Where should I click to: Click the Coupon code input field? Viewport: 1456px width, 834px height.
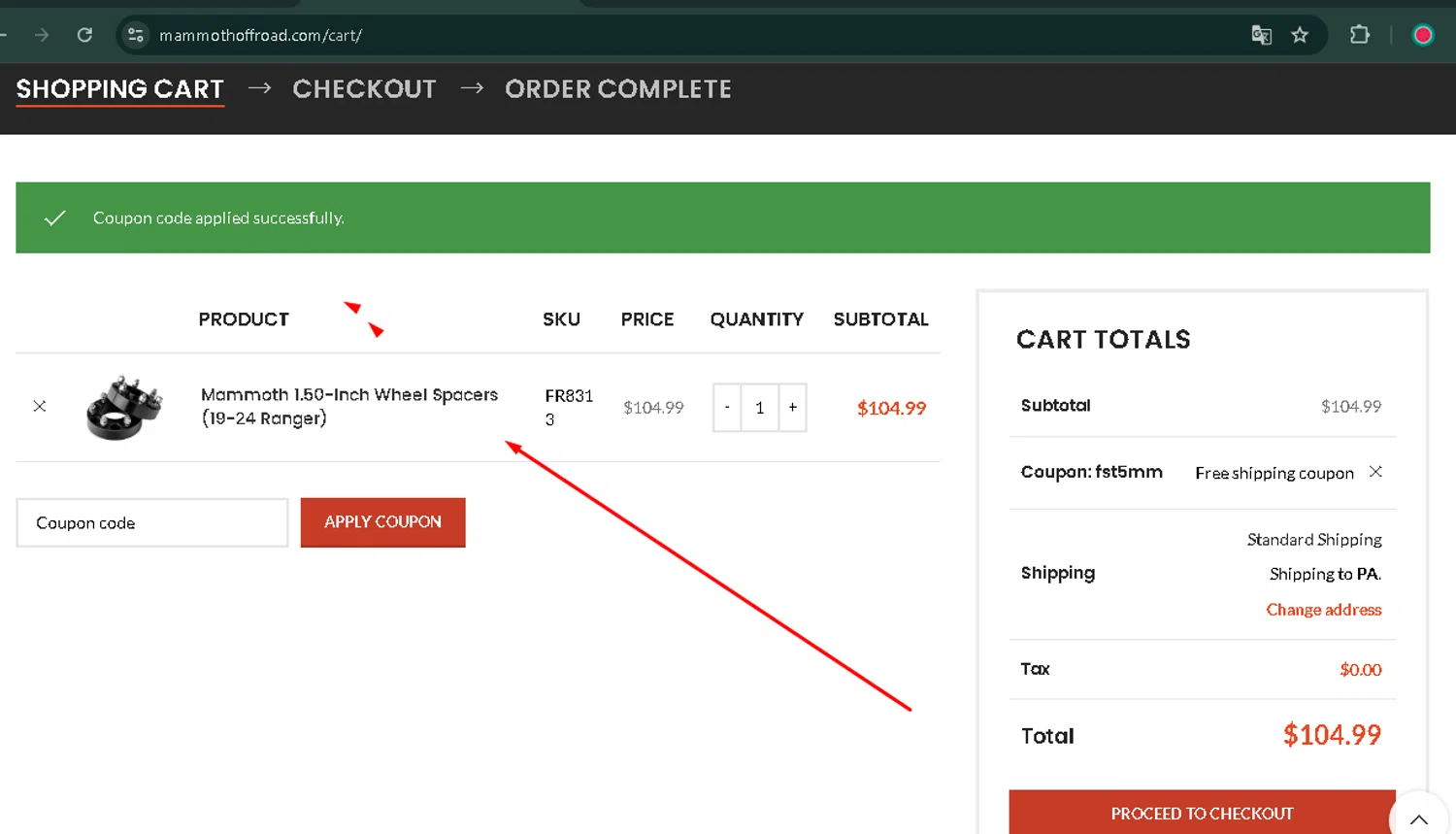click(152, 522)
